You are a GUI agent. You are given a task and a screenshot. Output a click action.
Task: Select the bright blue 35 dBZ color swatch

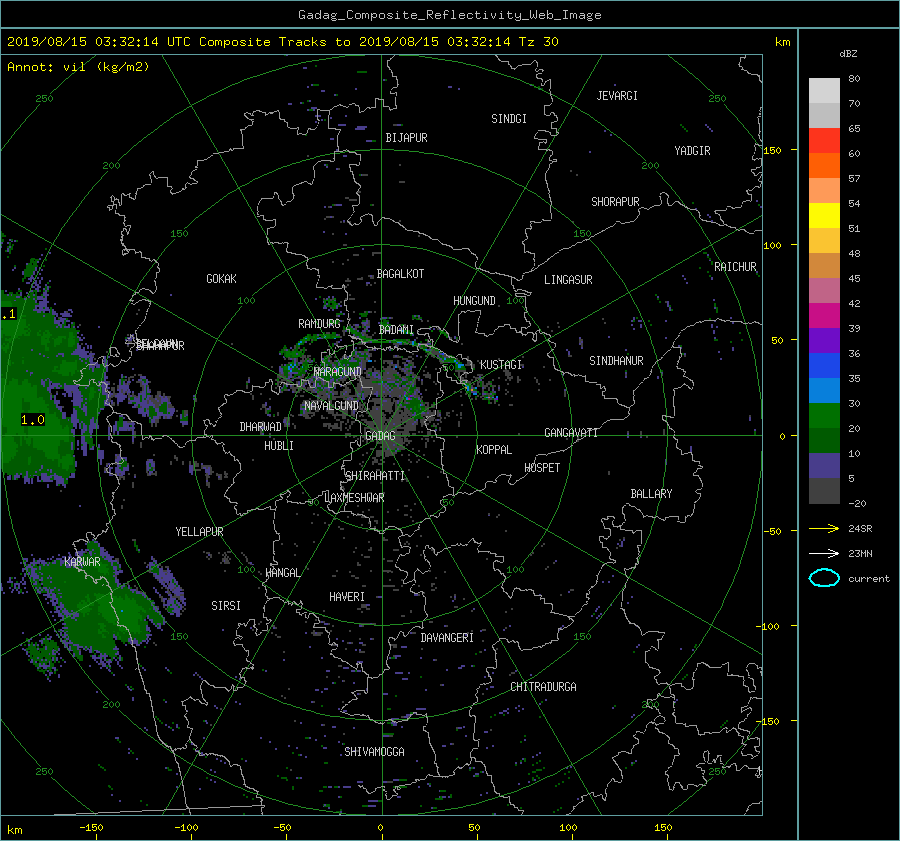point(824,366)
